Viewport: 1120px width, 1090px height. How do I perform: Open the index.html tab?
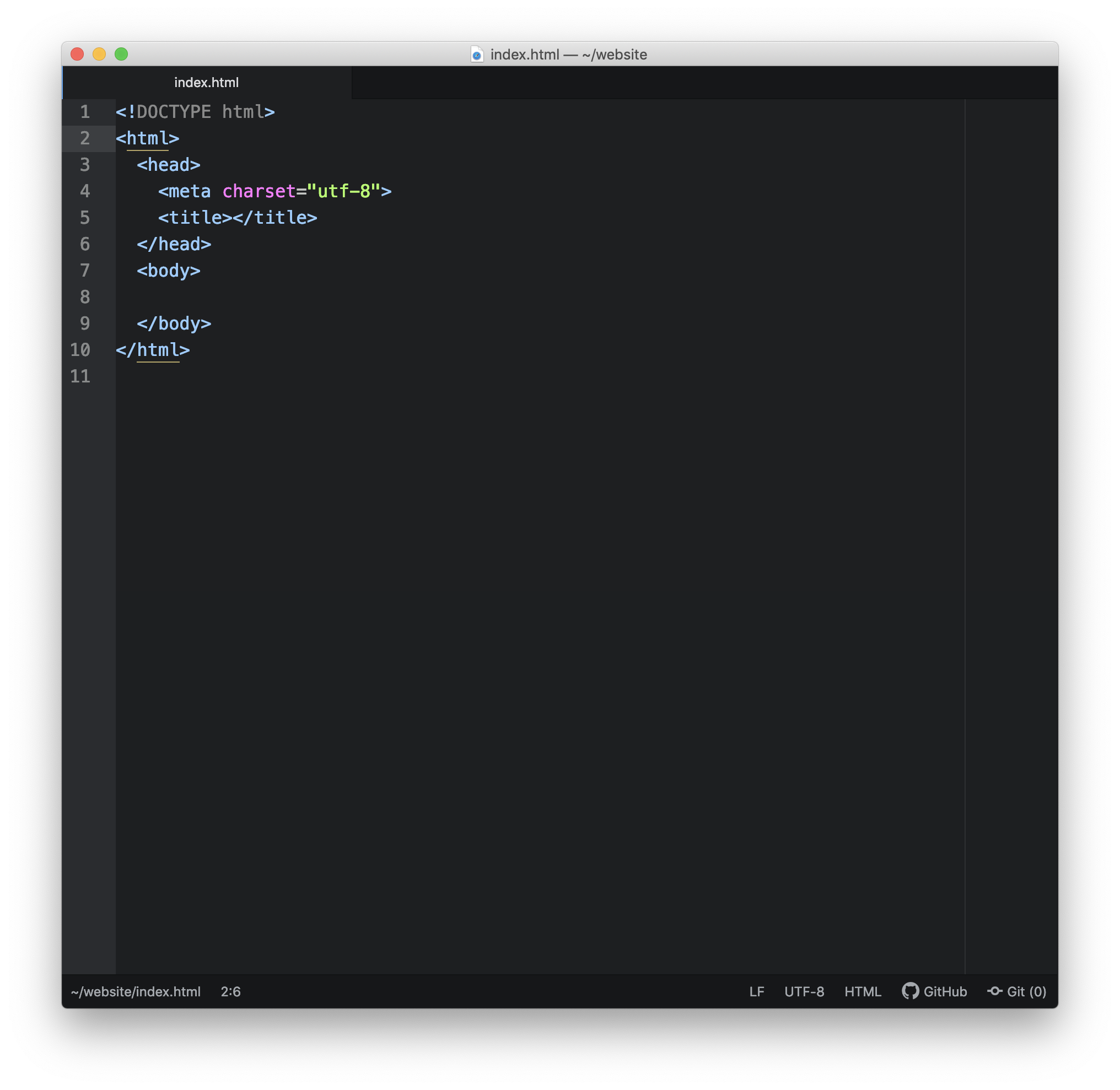click(x=206, y=83)
